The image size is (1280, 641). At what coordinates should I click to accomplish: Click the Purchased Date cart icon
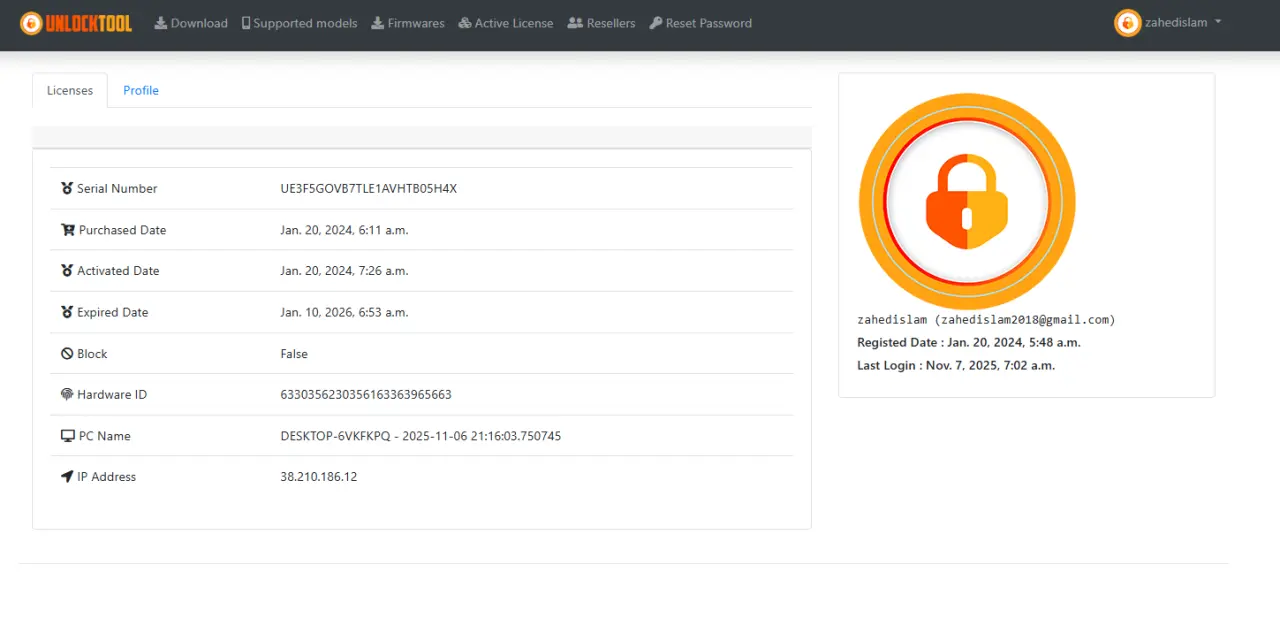[68, 230]
